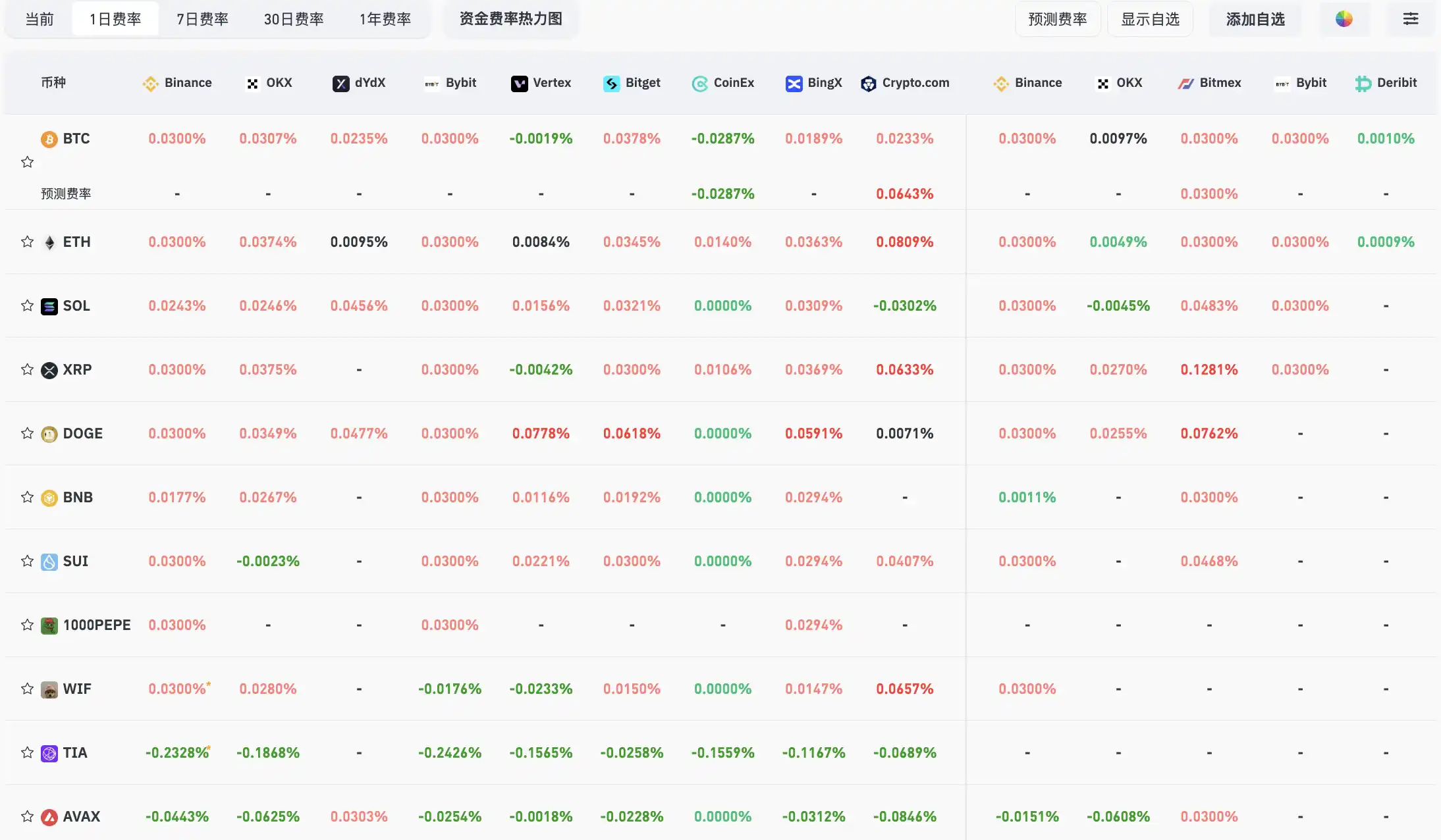The height and width of the screenshot is (840, 1441).
Task: Click the Vertex exchange logo
Action: pos(519,84)
